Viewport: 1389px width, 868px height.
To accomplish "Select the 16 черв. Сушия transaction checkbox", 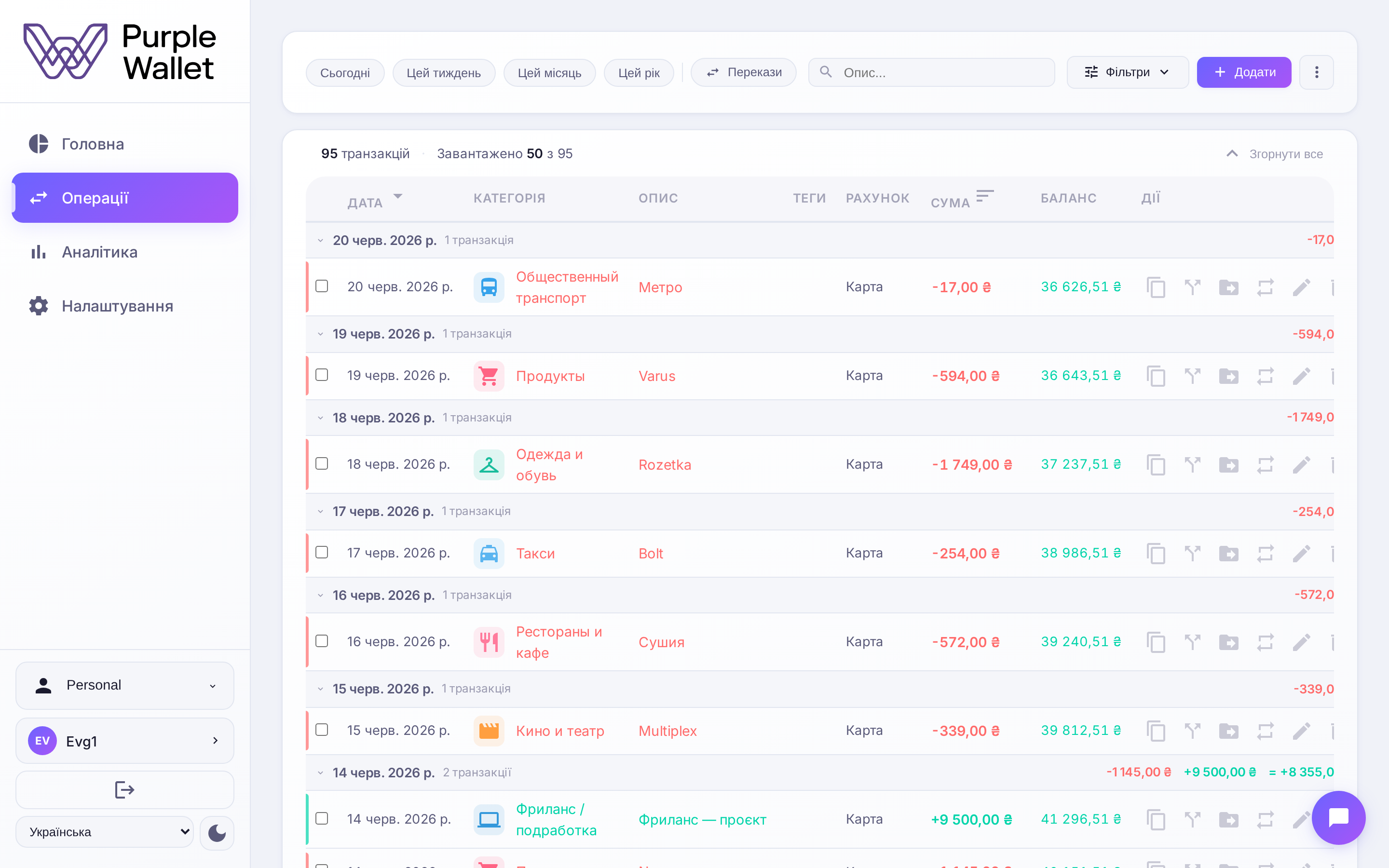I will [x=321, y=641].
